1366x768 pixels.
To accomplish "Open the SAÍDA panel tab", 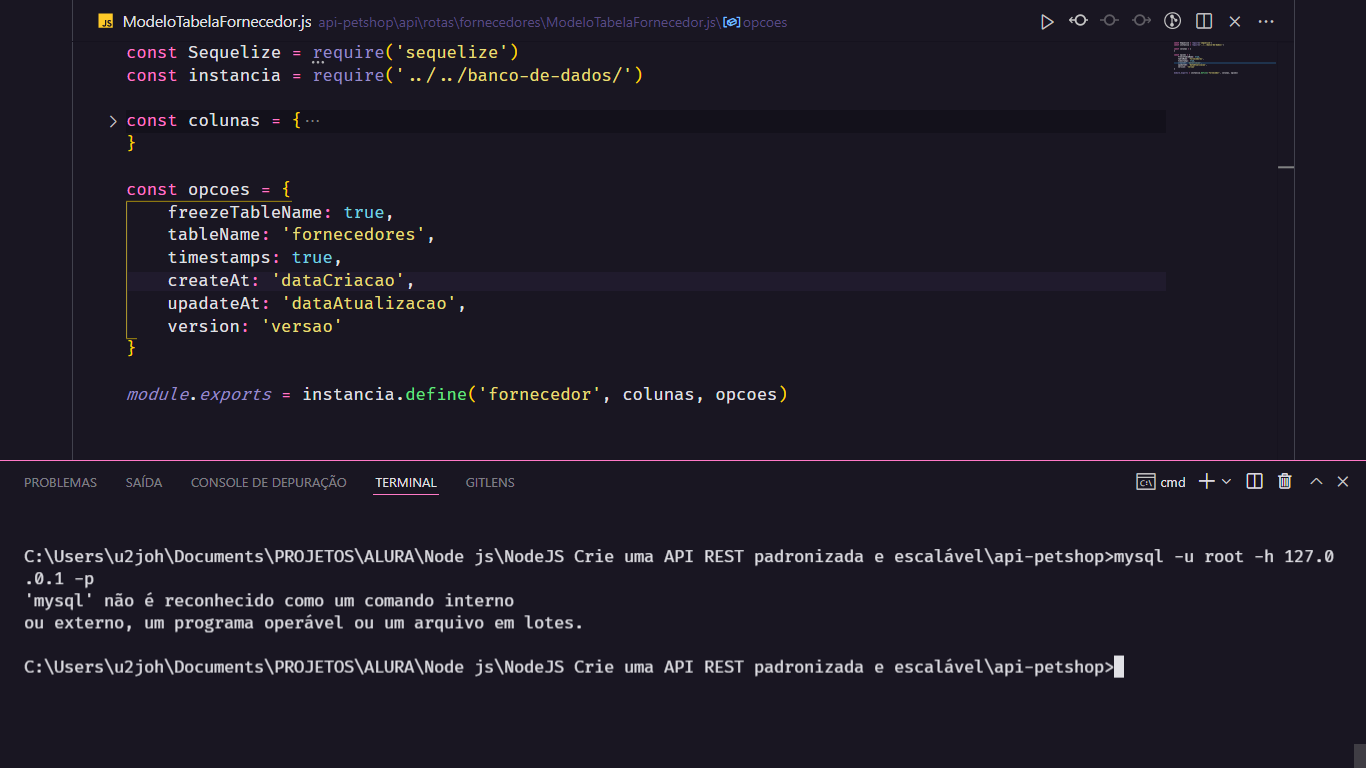I will coord(144,482).
